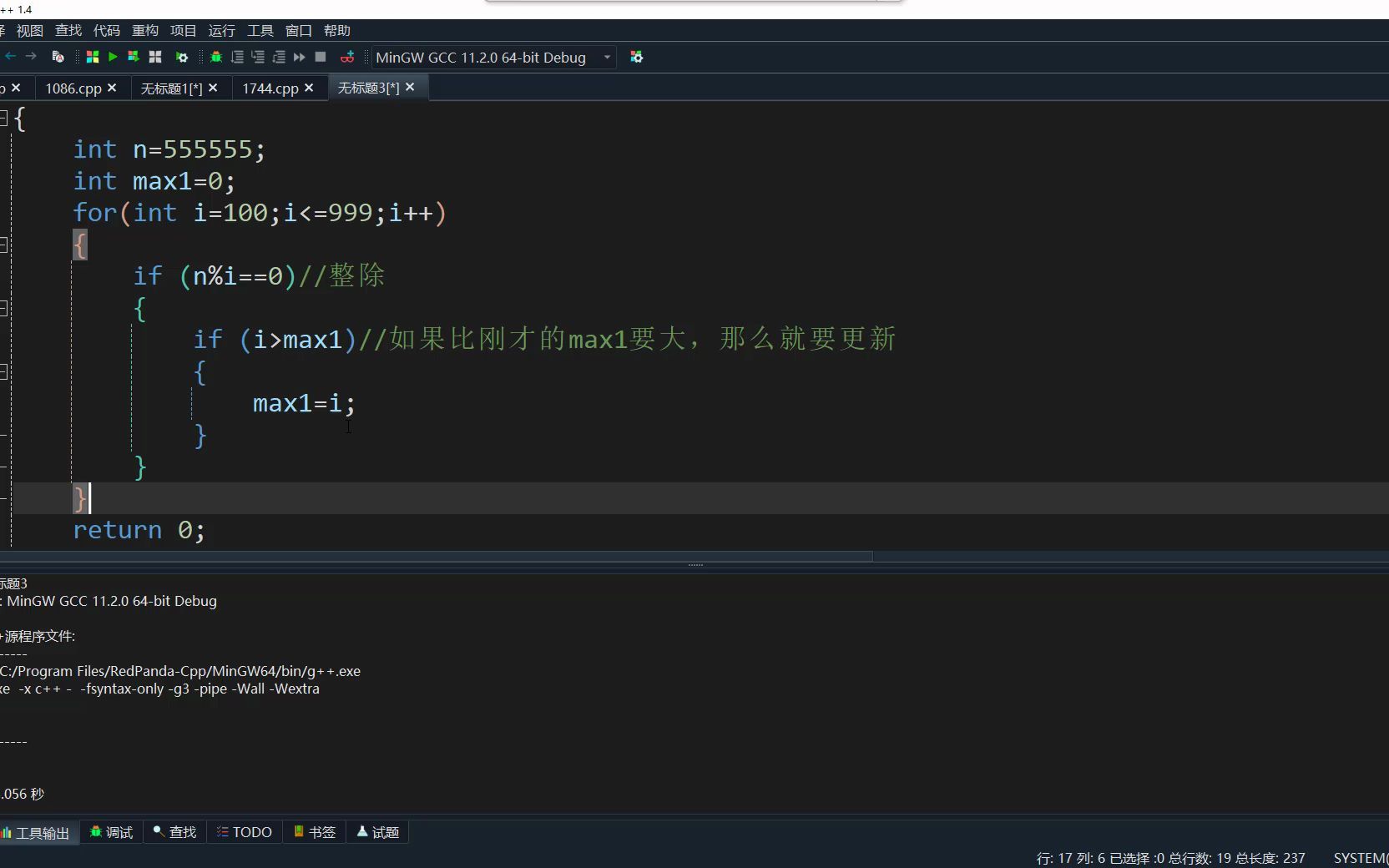Click the step out icon
Viewport: 1389px width, 868px height.
click(x=279, y=57)
